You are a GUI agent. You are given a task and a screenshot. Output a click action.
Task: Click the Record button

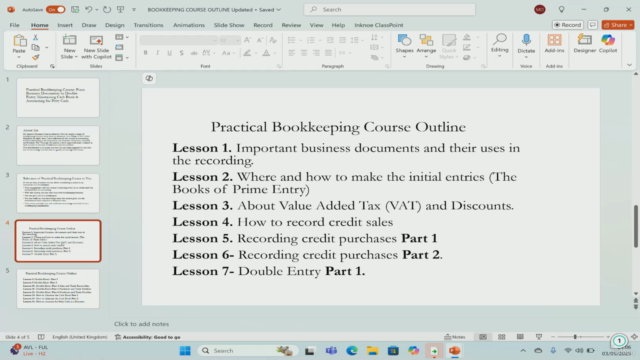pyautogui.click(x=567, y=25)
